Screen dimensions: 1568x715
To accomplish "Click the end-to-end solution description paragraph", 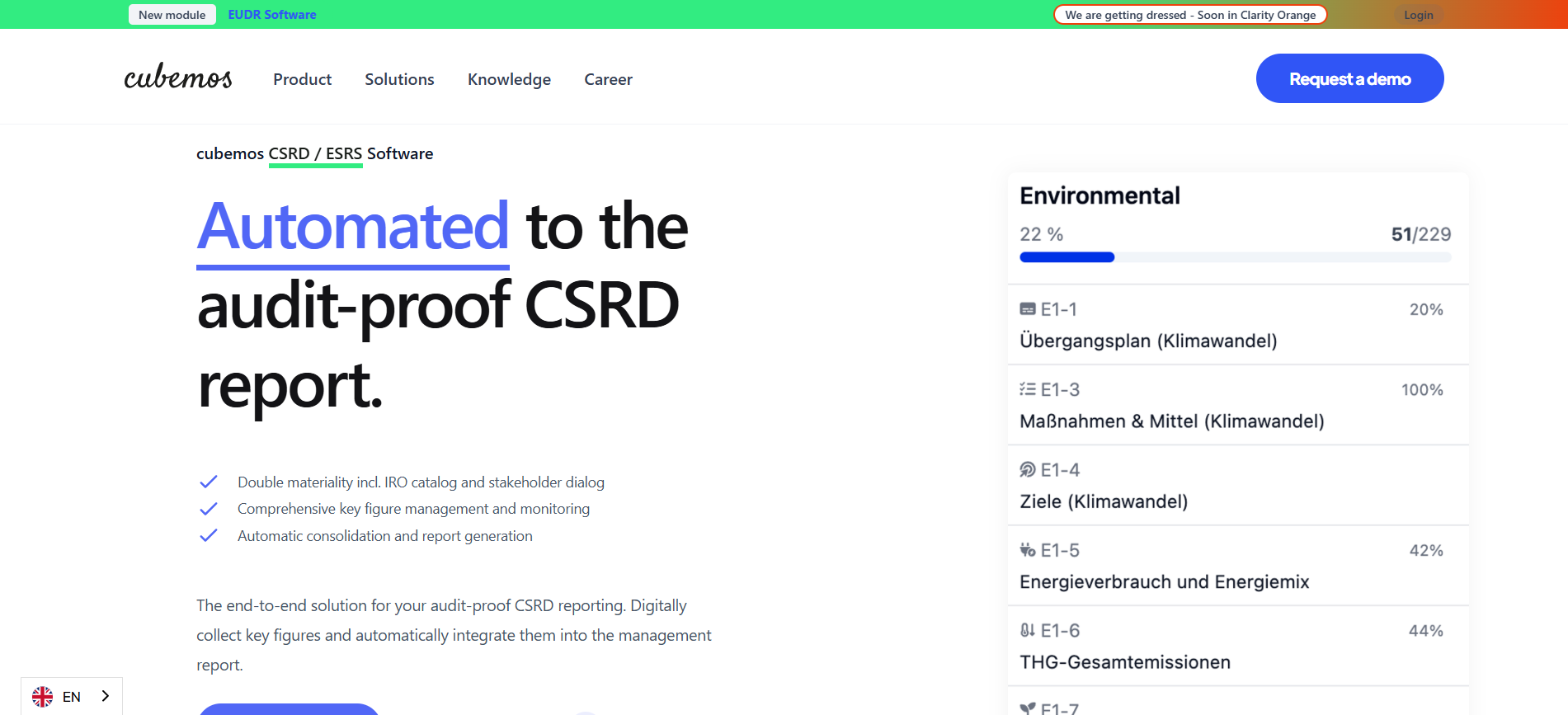I will (454, 635).
